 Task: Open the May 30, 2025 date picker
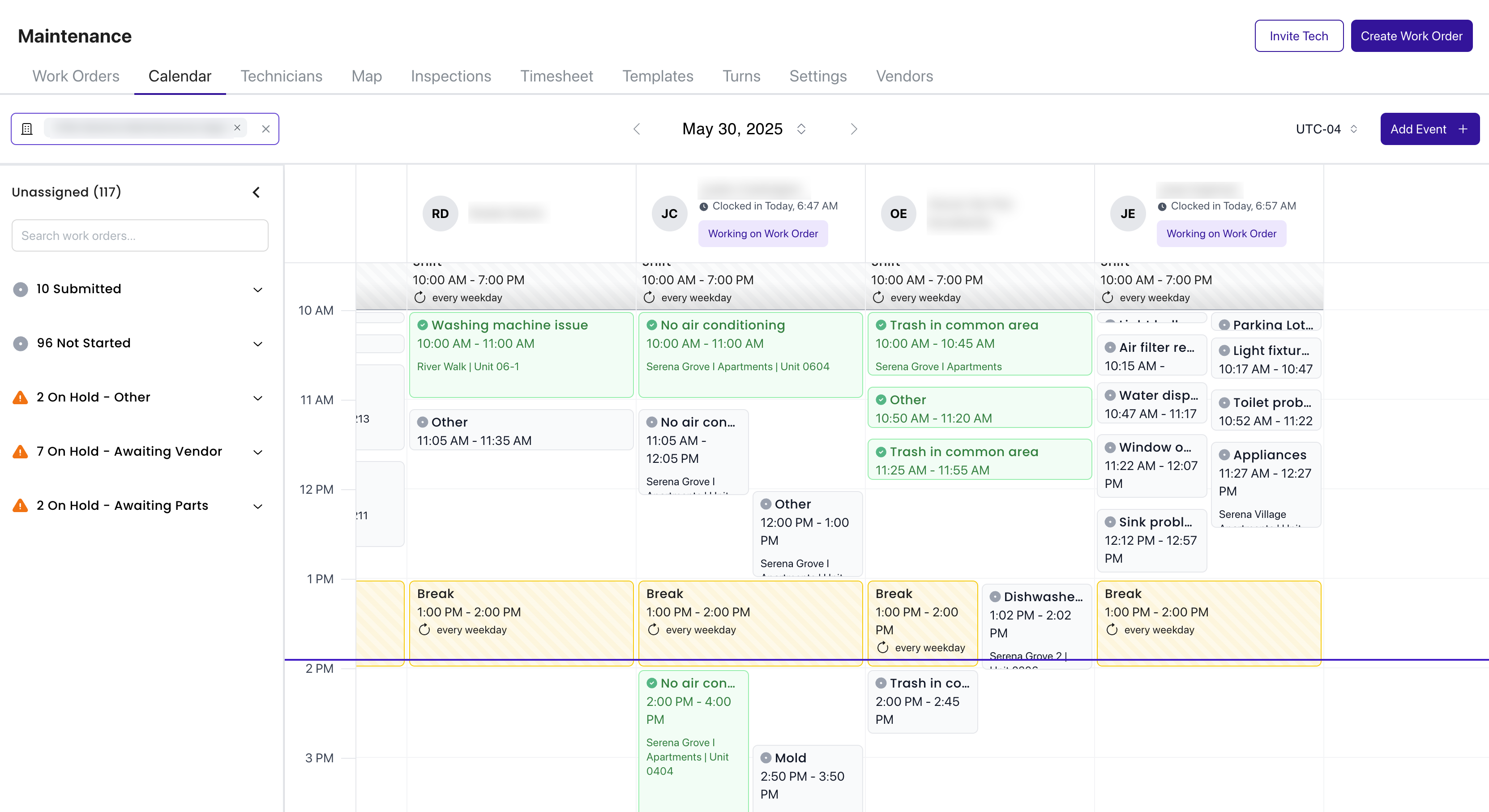[x=744, y=129]
